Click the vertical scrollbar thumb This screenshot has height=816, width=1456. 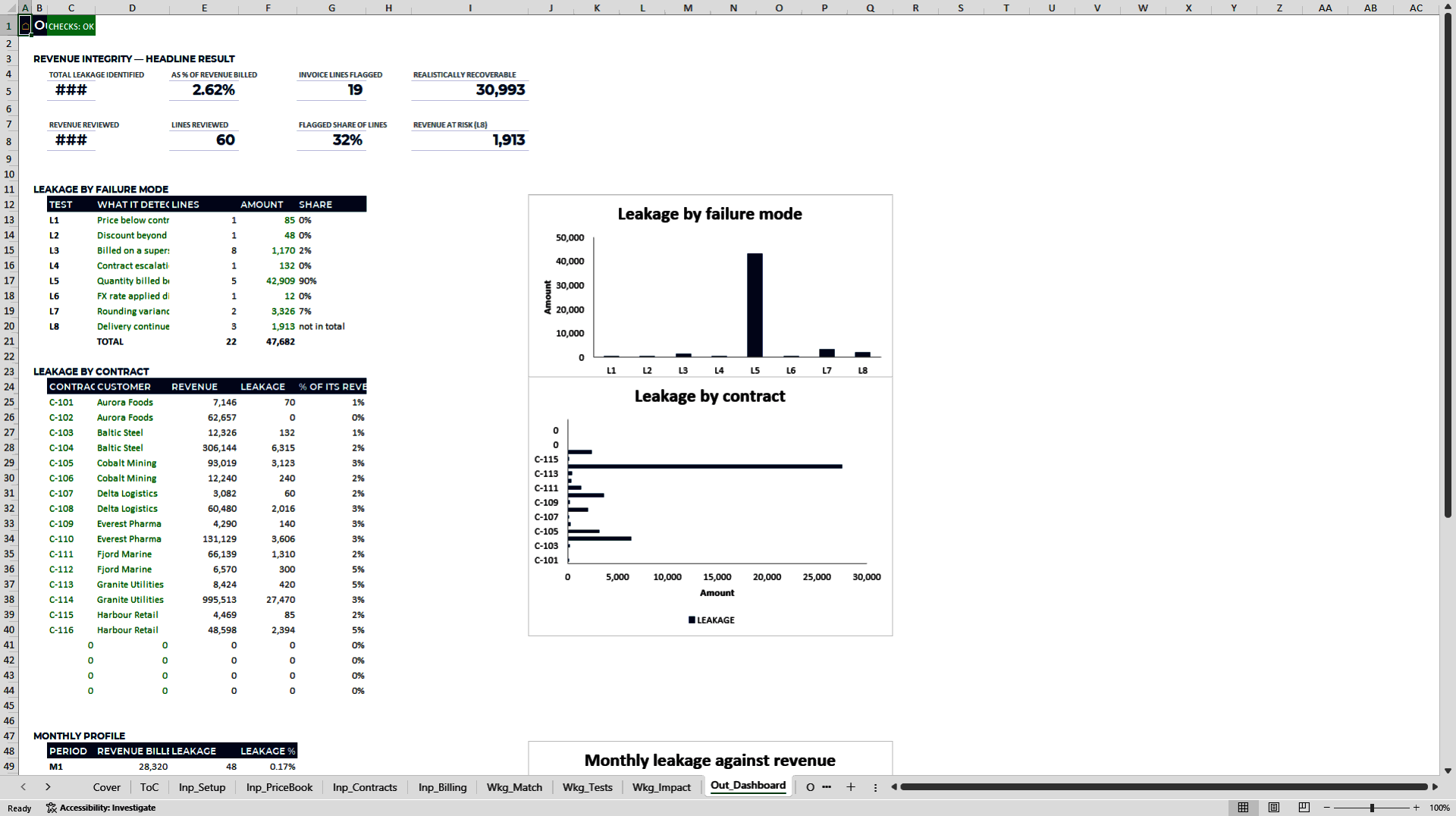(x=1448, y=265)
